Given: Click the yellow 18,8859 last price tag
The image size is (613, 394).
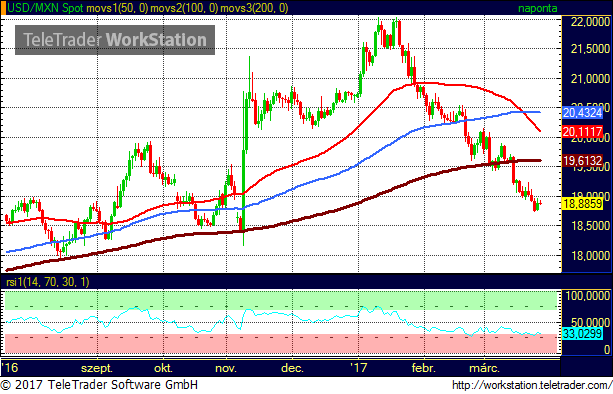Looking at the screenshot, I should (x=583, y=204).
